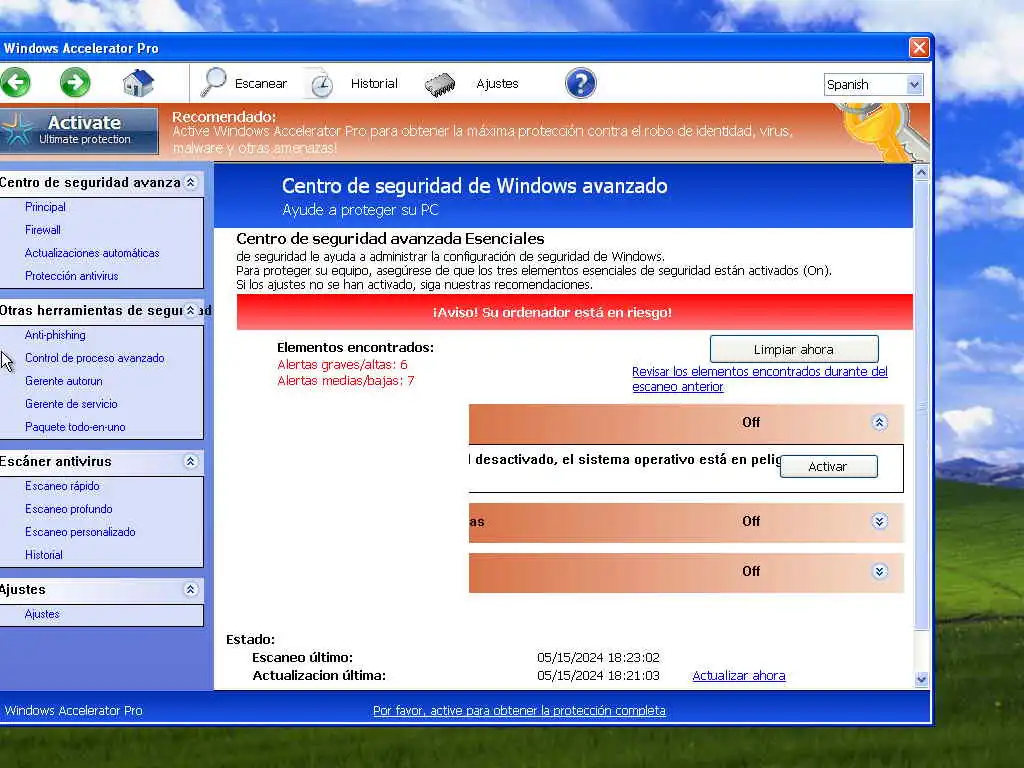Screen dimensions: 1024x768
Task: Close the Windows Accelerator Pro window
Action: [919, 48]
